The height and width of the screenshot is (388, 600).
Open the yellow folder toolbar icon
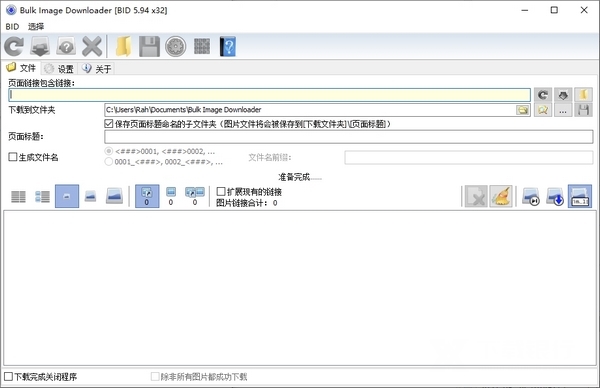(124, 46)
